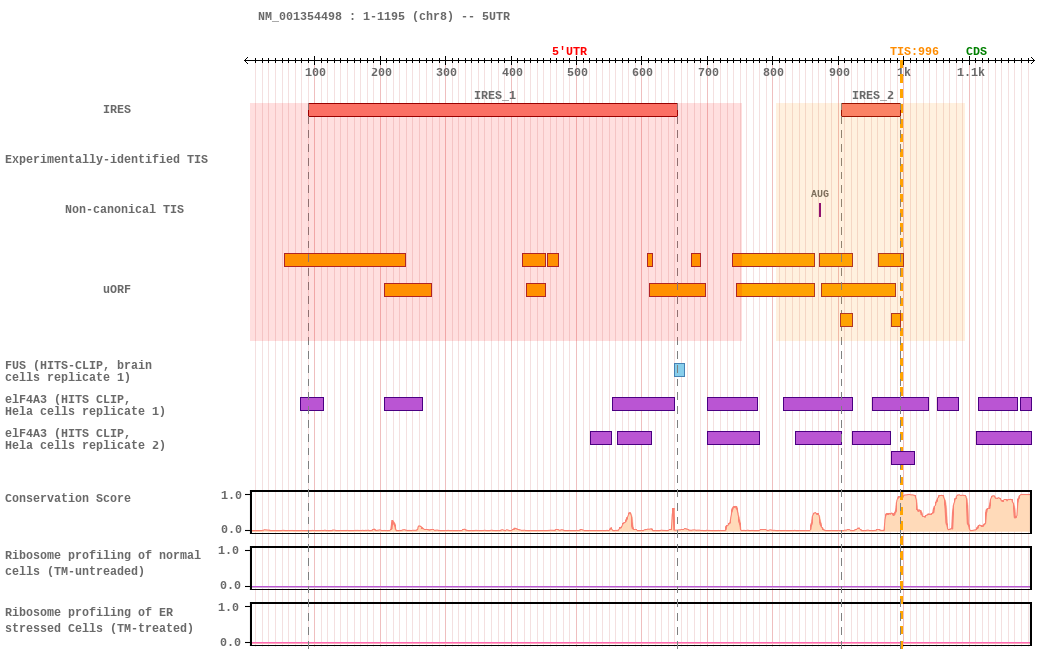1050x656 pixels.
Task: Click the eIF4A3 Hela cells replicate 1 label
Action: (x=85, y=405)
